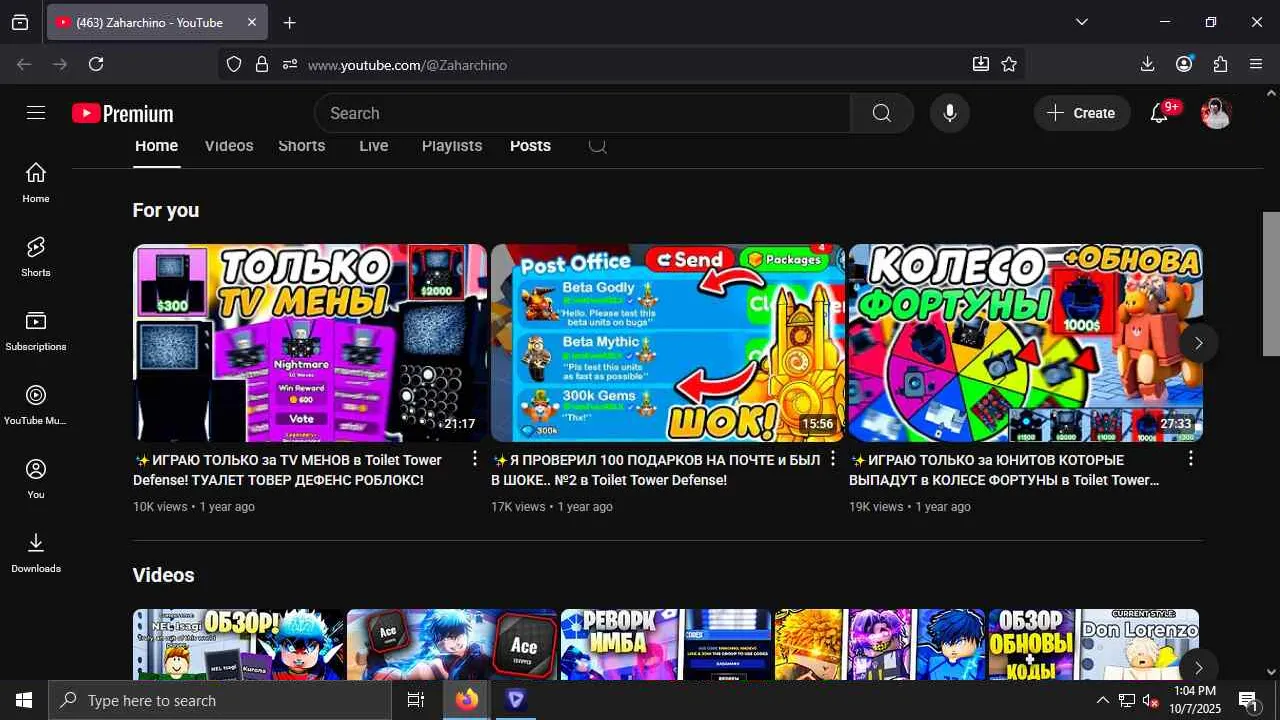The width and height of the screenshot is (1280, 720).
Task: Play the Post Office ШОК thumbnail
Action: point(668,343)
